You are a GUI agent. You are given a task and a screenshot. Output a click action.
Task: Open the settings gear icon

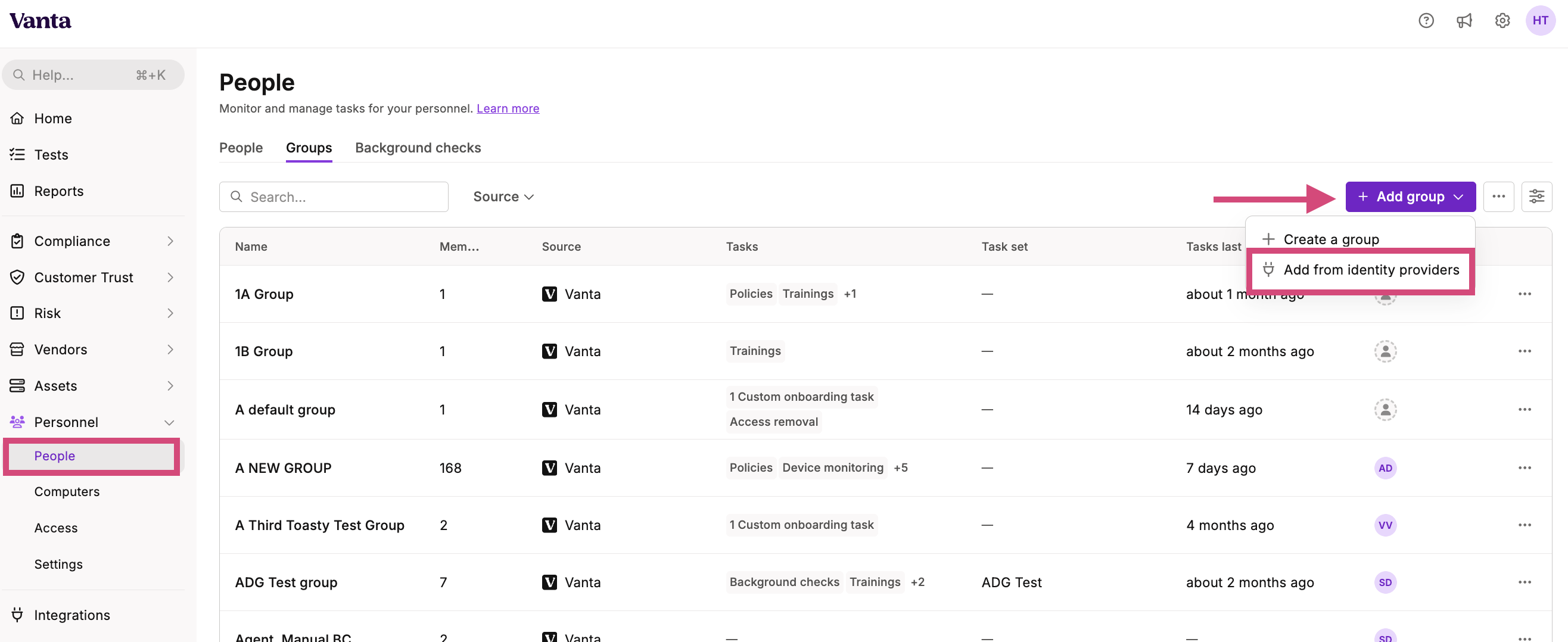click(1502, 21)
